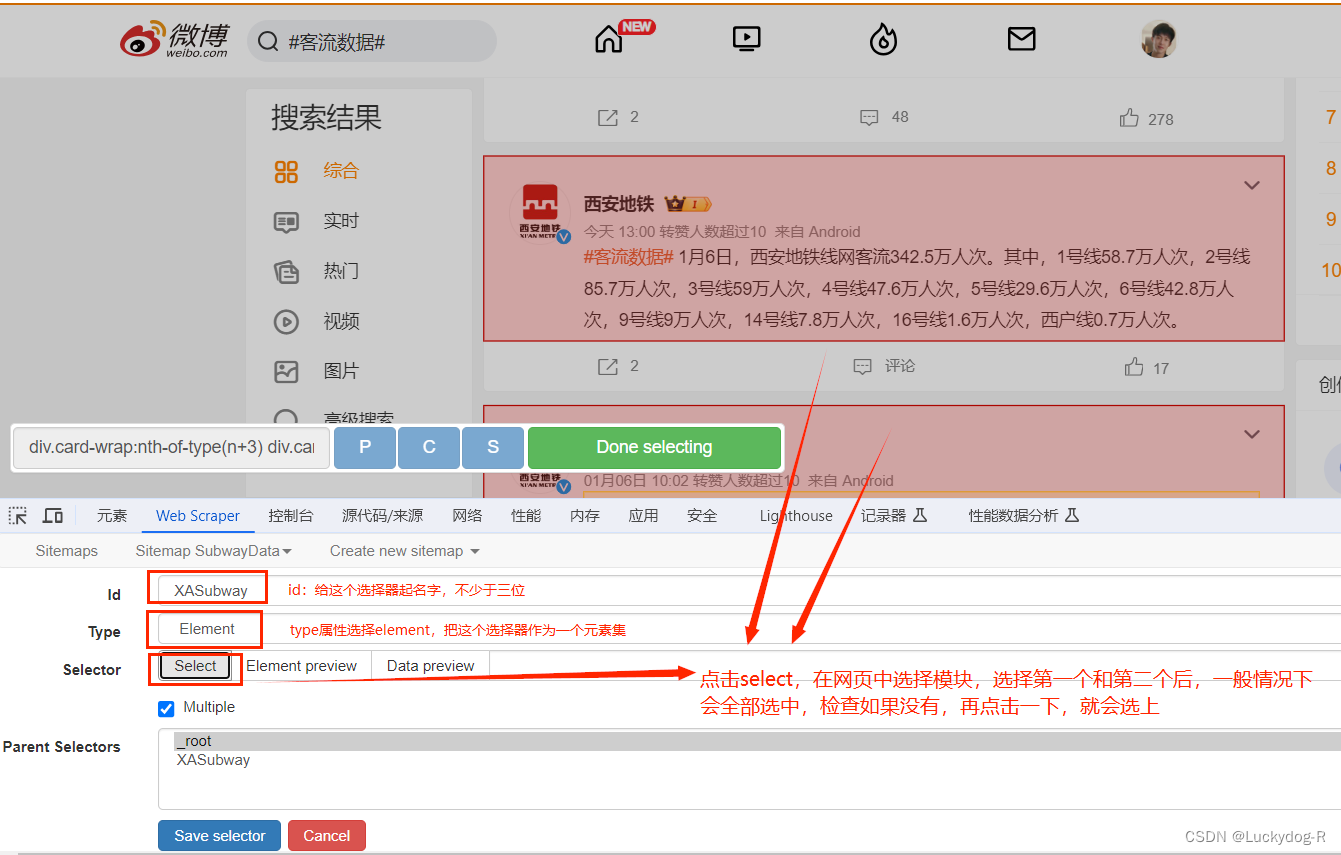Screen dimensions: 1341x855
Task: Click Data preview button
Action: click(431, 666)
